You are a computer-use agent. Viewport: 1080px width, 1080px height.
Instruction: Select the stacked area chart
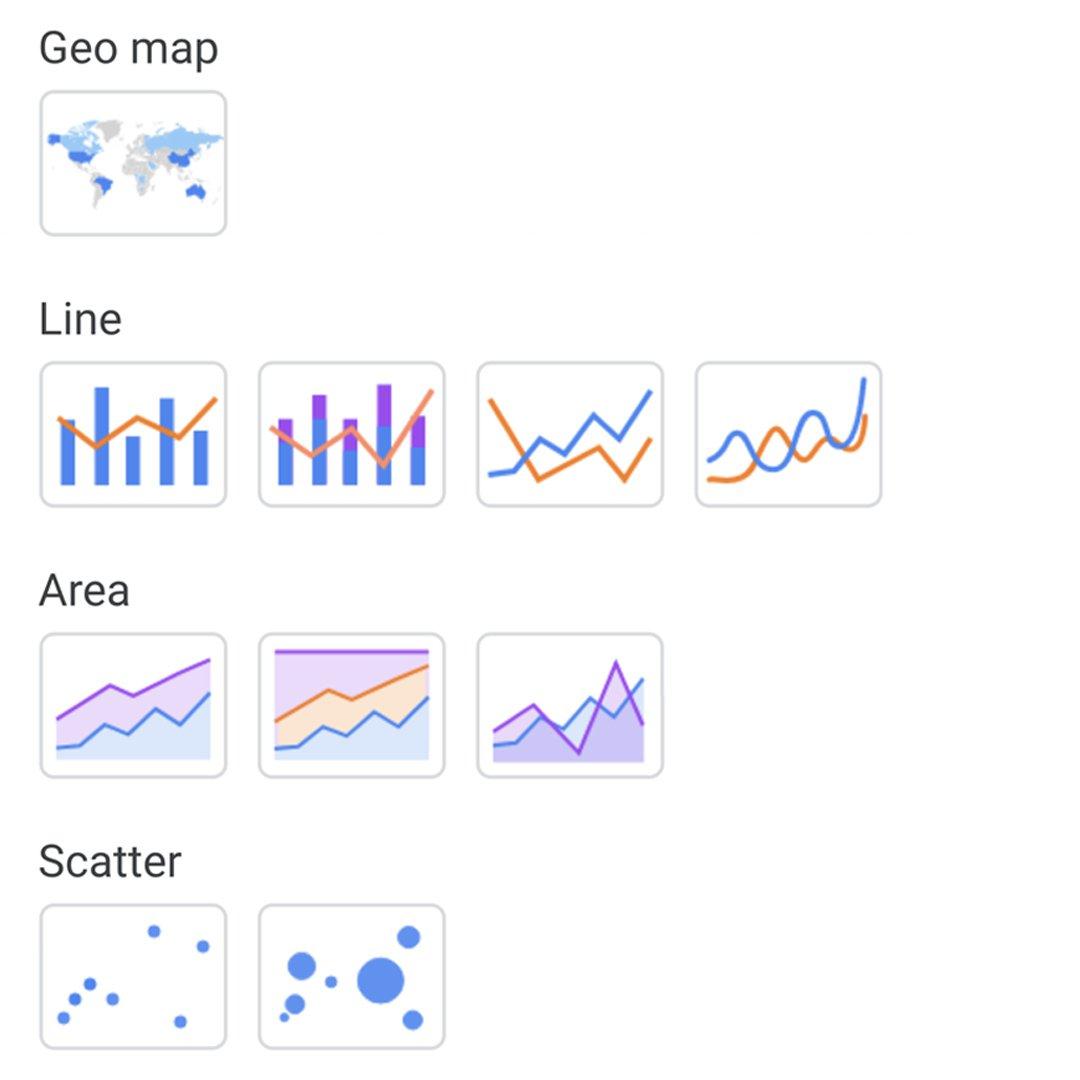click(133, 705)
